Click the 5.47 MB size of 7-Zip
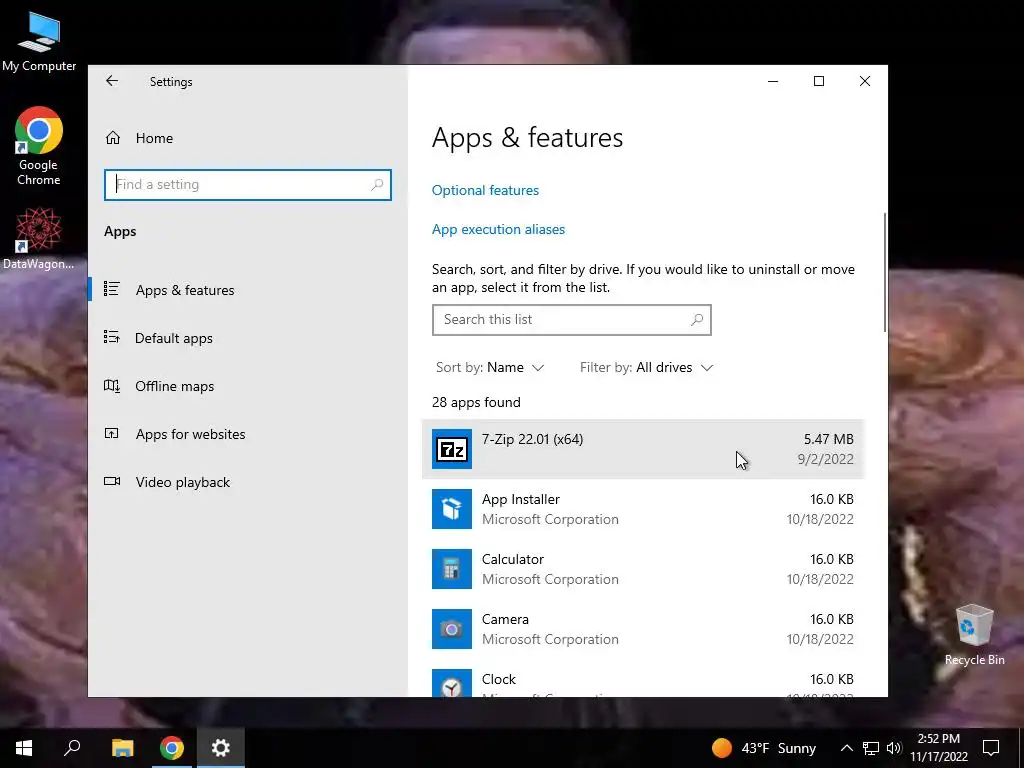The width and height of the screenshot is (1024, 768). [828, 439]
